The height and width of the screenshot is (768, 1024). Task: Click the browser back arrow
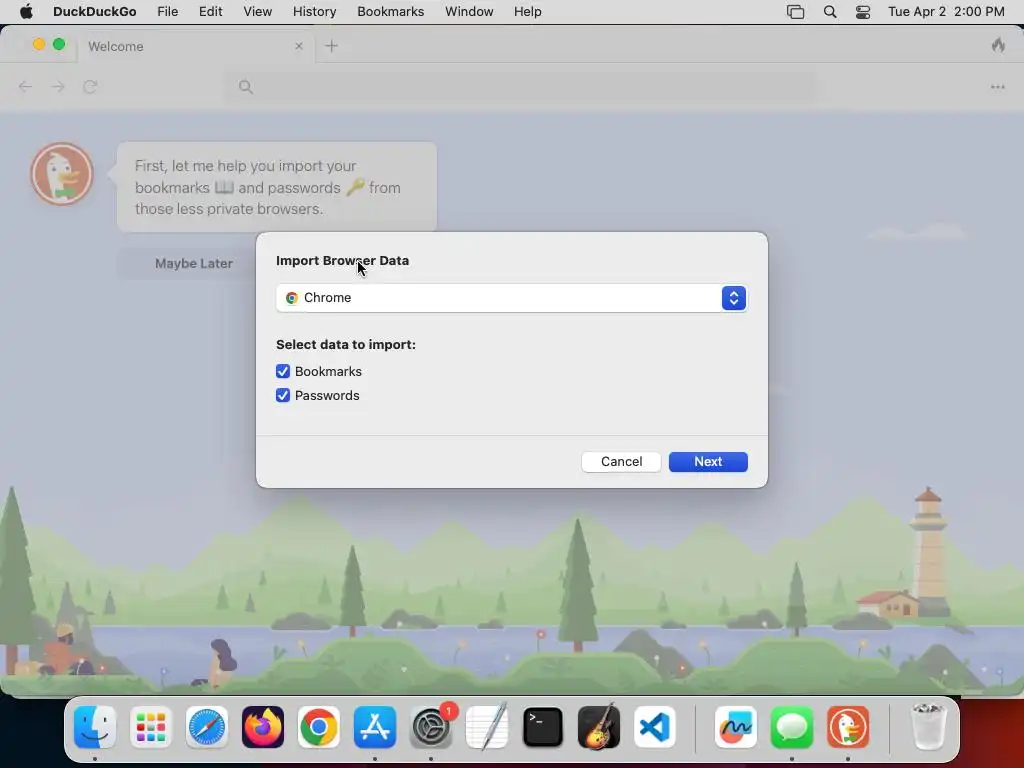coord(25,87)
